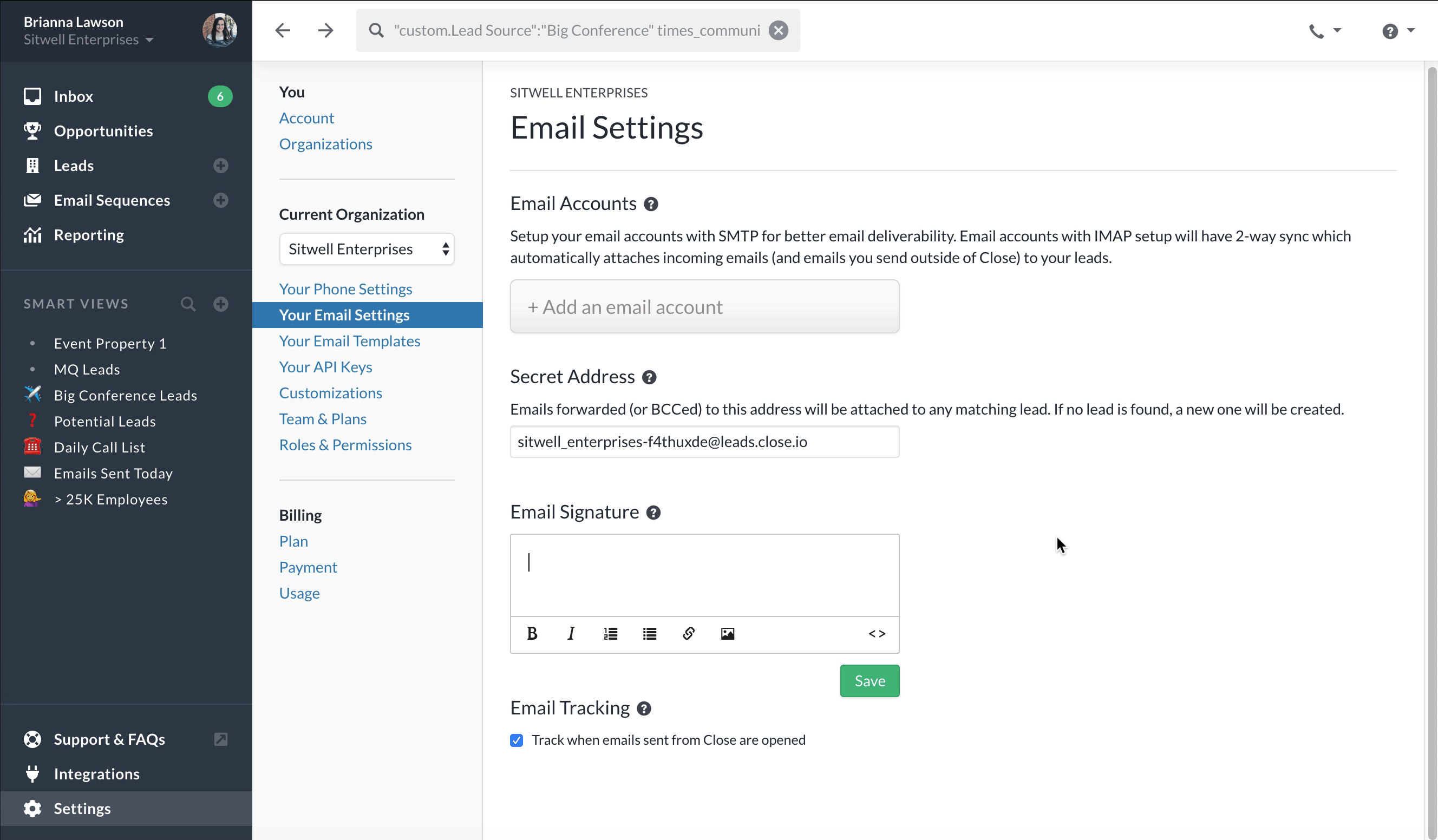Open Your Email Templates settings page
This screenshot has width=1438, height=840.
(x=349, y=341)
